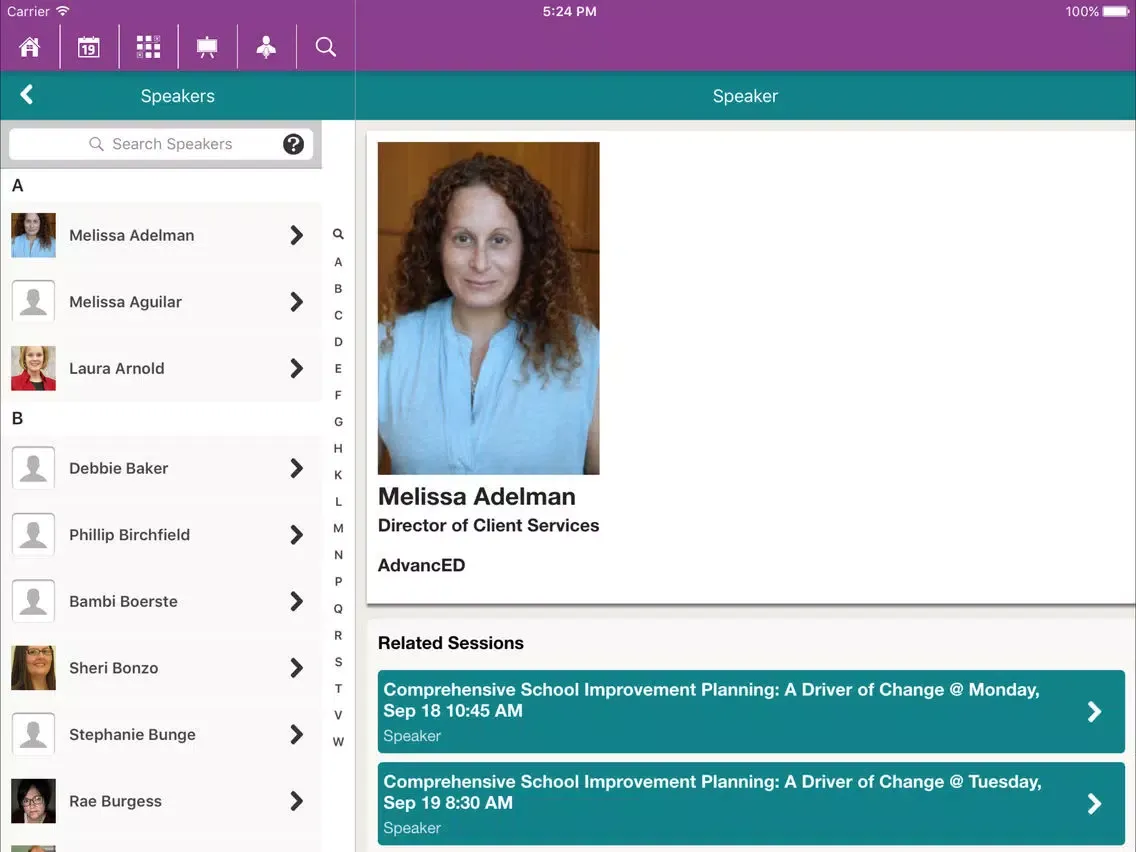Select Debbie Baker in the speakers list
Viewport: 1136px width, 852px height.
(x=161, y=468)
